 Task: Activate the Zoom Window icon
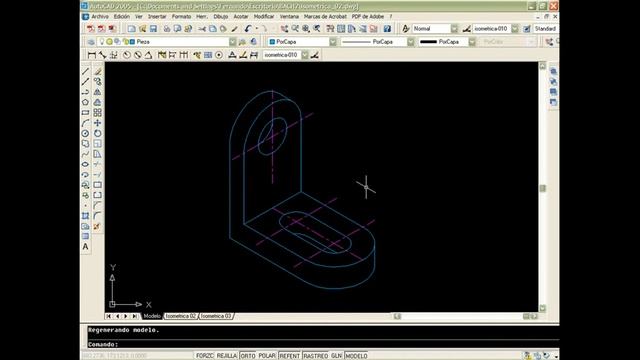306,29
